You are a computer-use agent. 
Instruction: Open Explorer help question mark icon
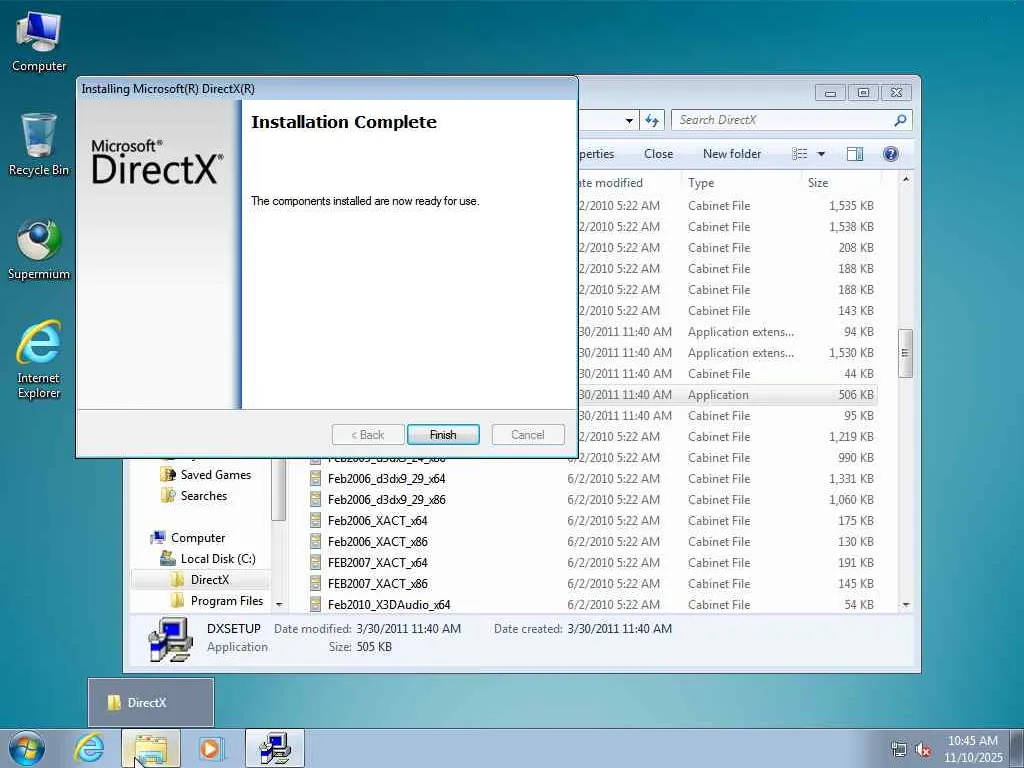pyautogui.click(x=891, y=154)
